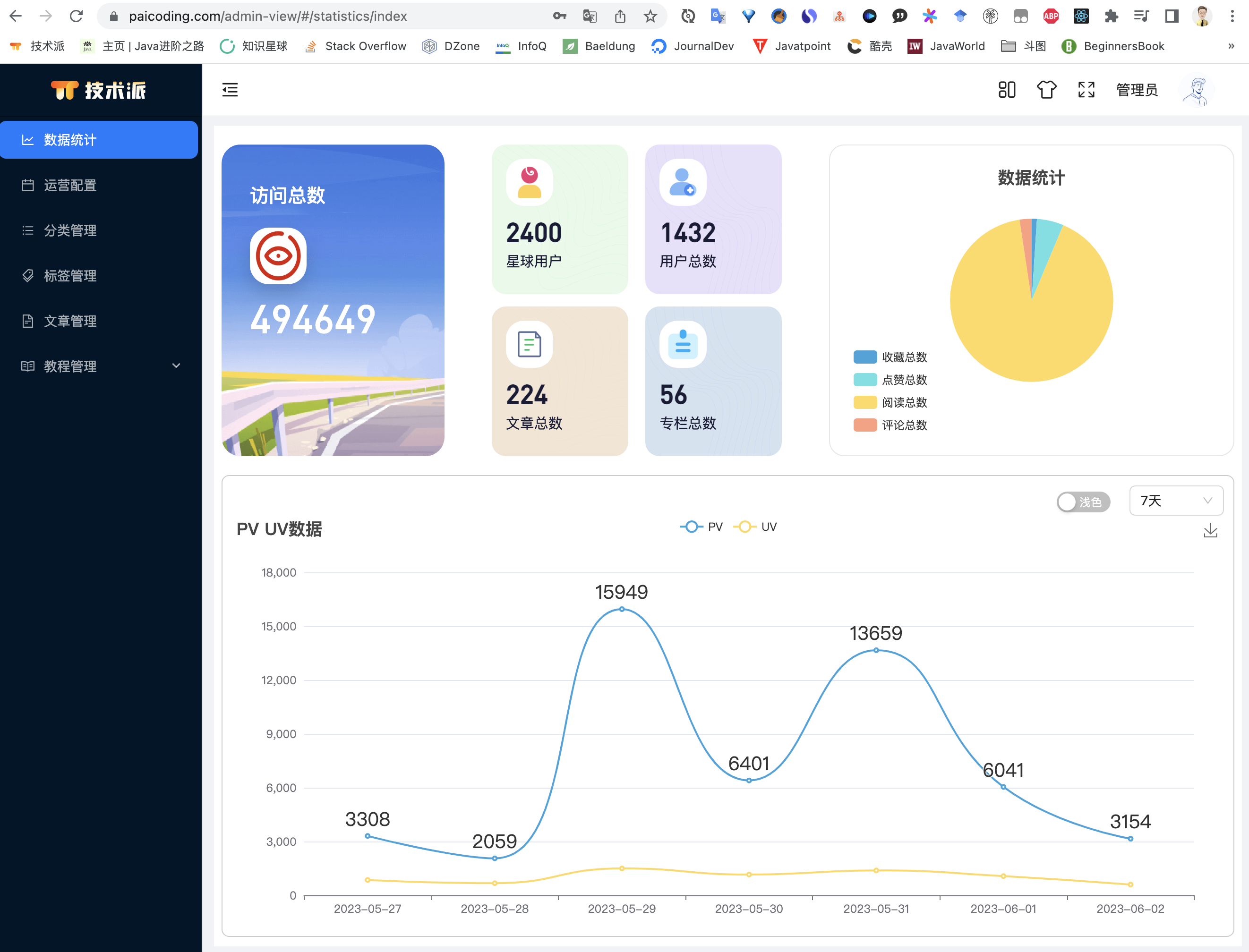Download the PV UV chart image
1249x952 pixels.
[x=1210, y=531]
